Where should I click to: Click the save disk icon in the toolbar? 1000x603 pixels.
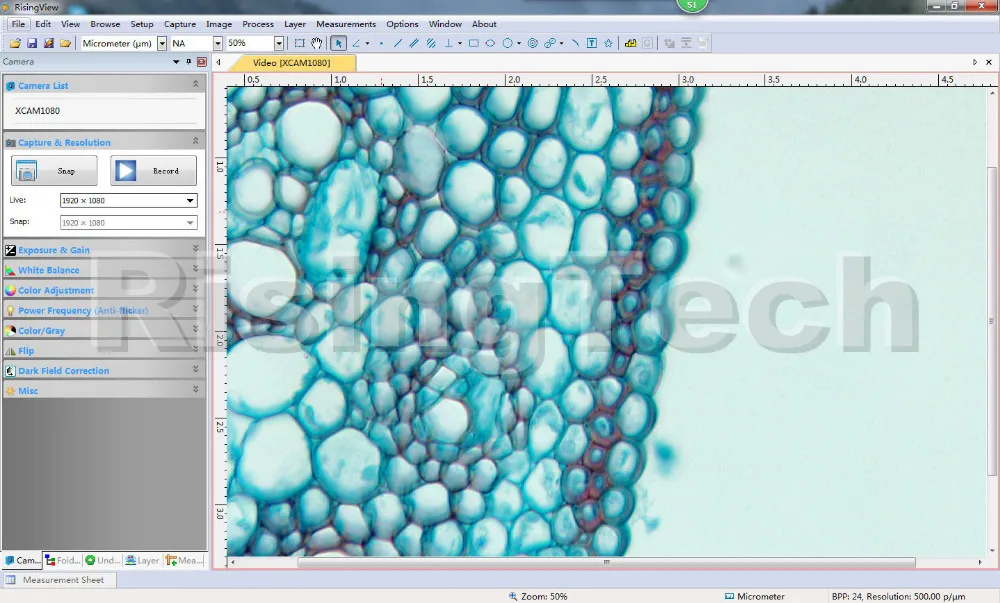[32, 43]
